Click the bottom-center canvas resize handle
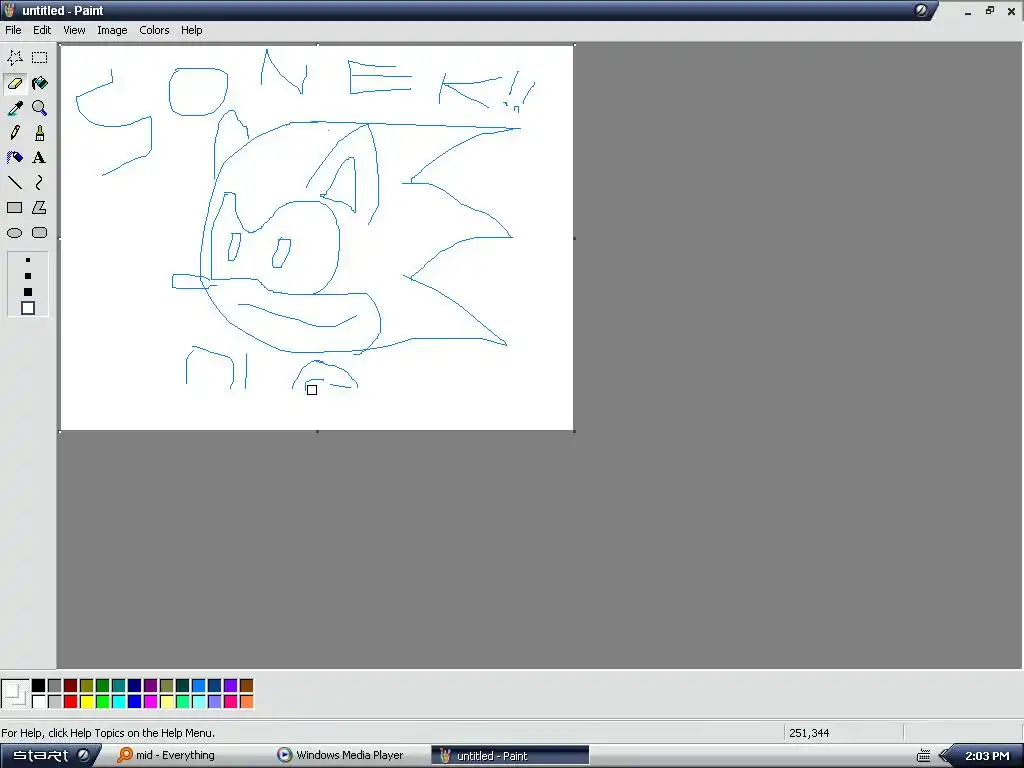This screenshot has width=1024, height=768. click(x=317, y=431)
